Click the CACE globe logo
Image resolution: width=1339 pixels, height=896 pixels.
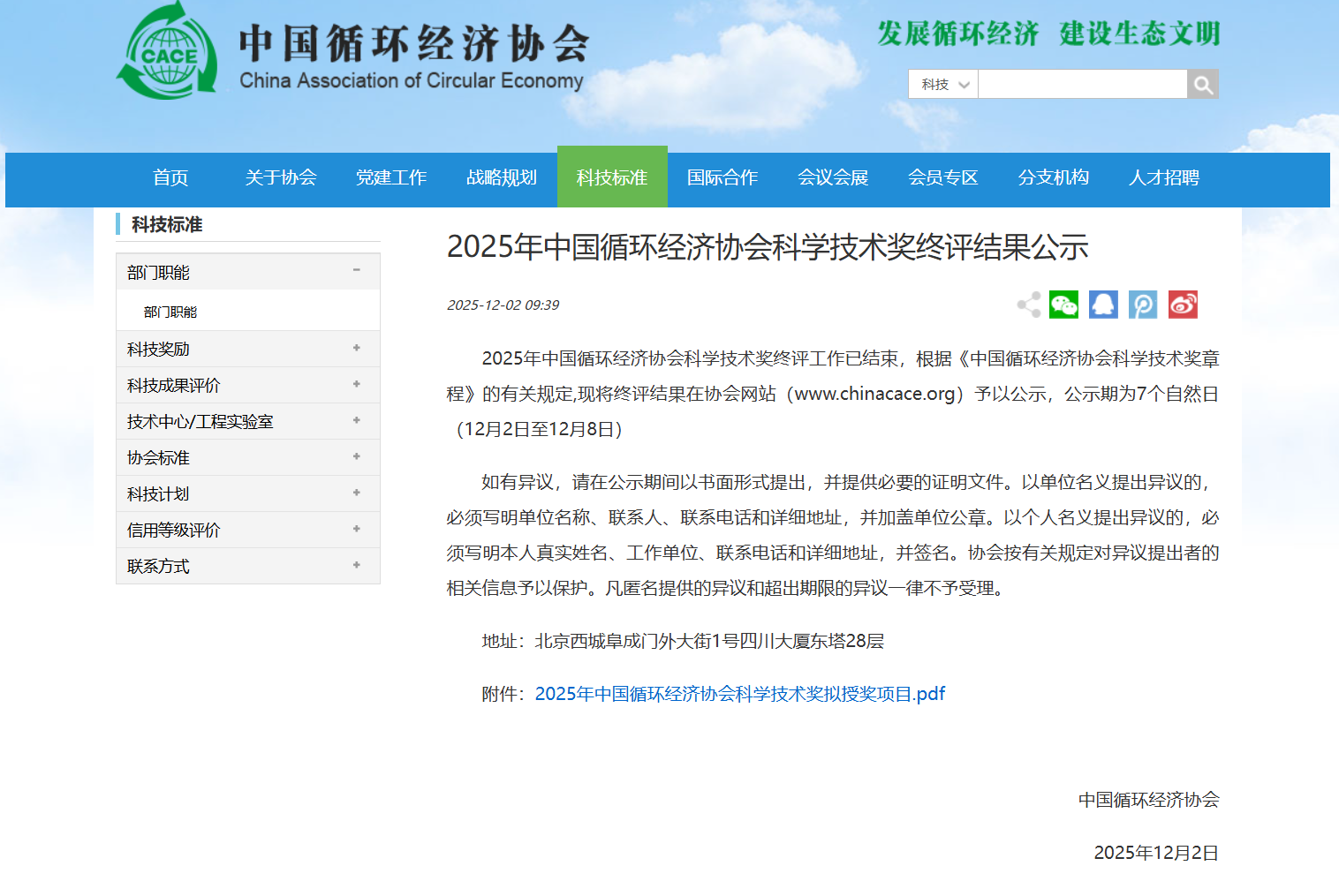[167, 55]
